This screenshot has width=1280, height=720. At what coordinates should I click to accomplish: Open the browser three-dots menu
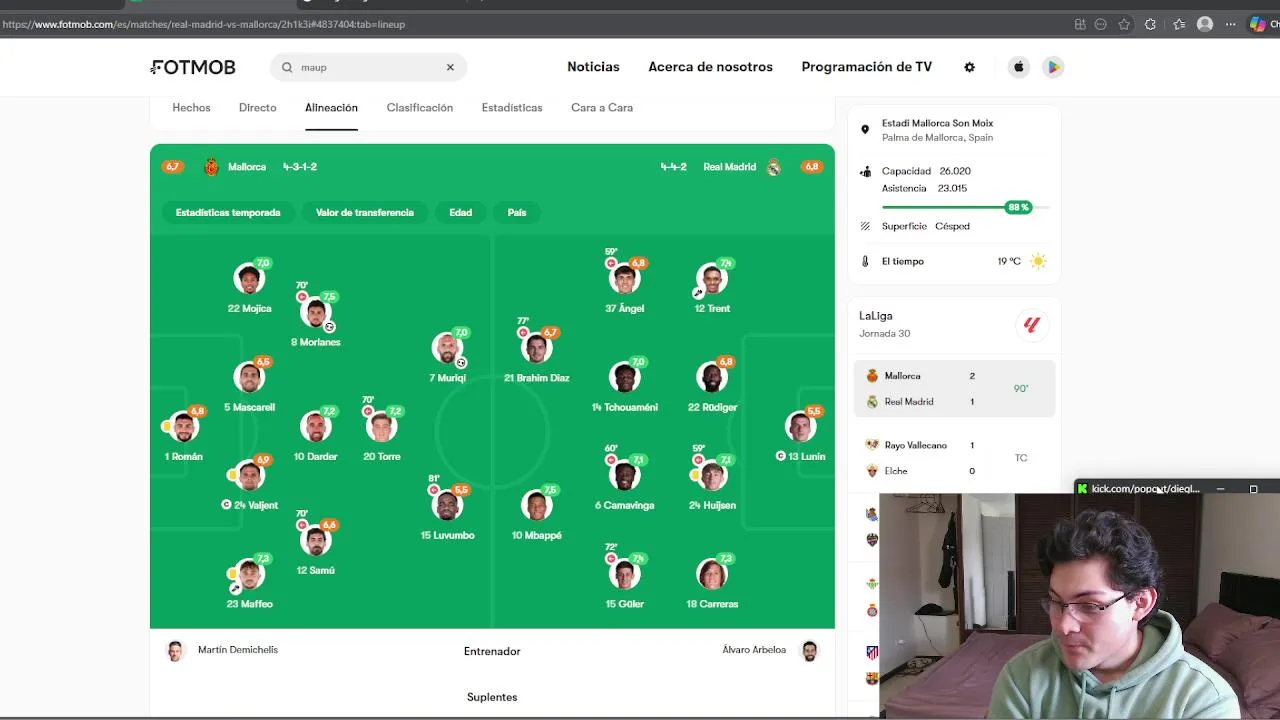coord(1230,24)
